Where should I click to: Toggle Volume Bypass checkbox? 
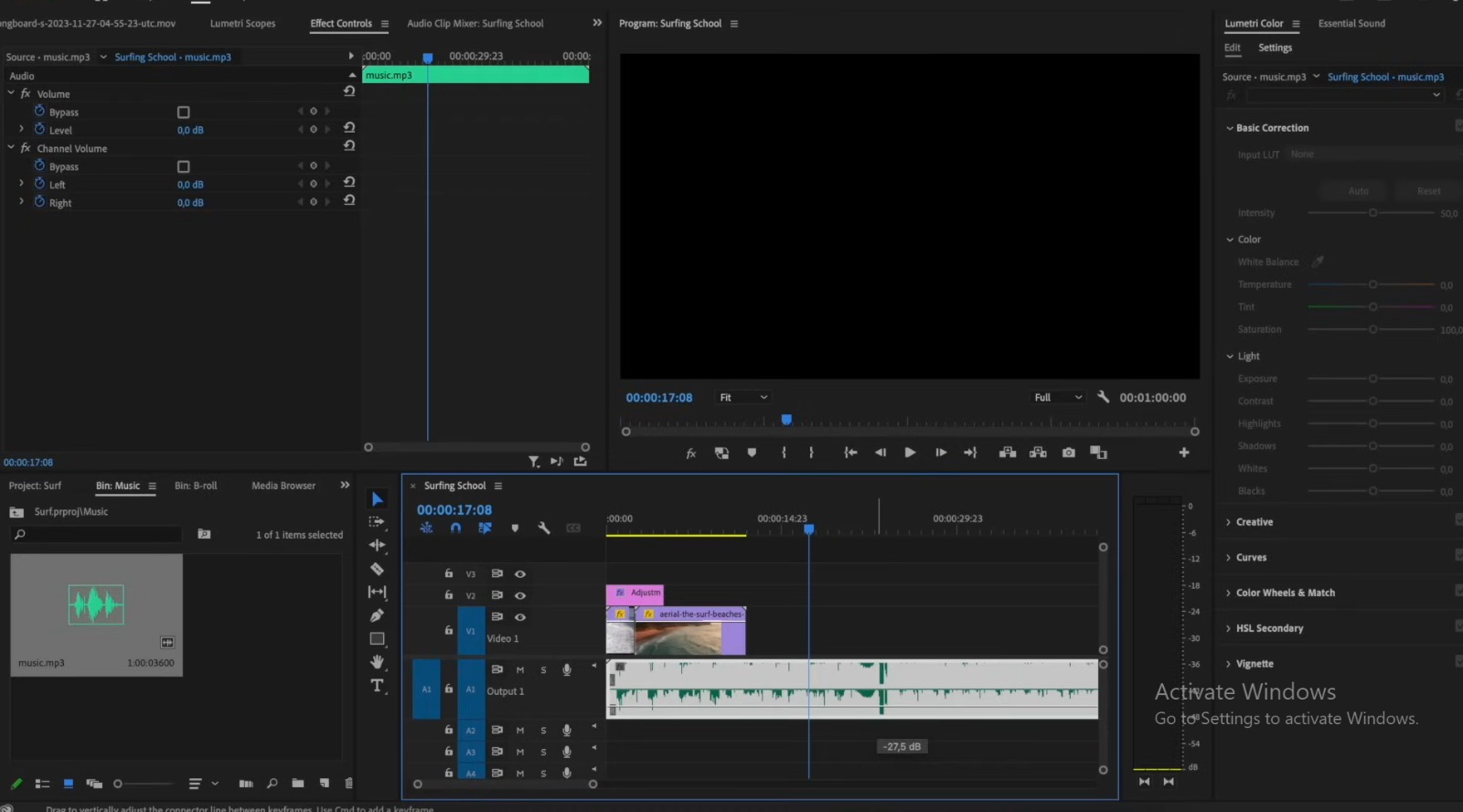coord(183,112)
